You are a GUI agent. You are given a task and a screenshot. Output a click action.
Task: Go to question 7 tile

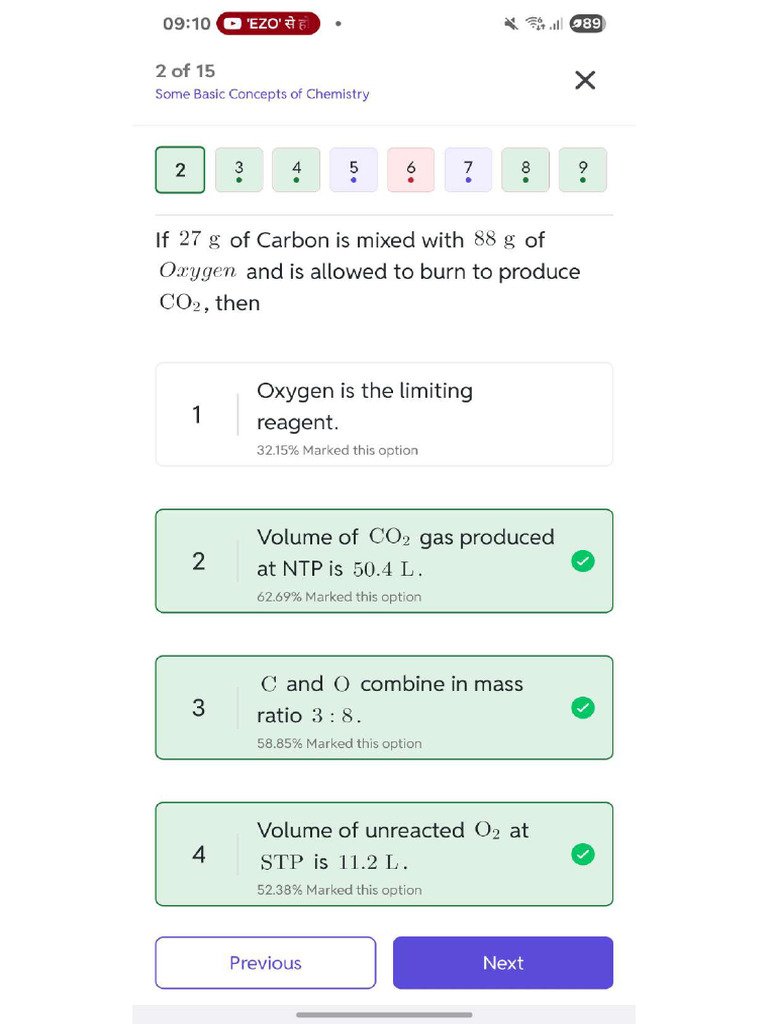pos(468,170)
